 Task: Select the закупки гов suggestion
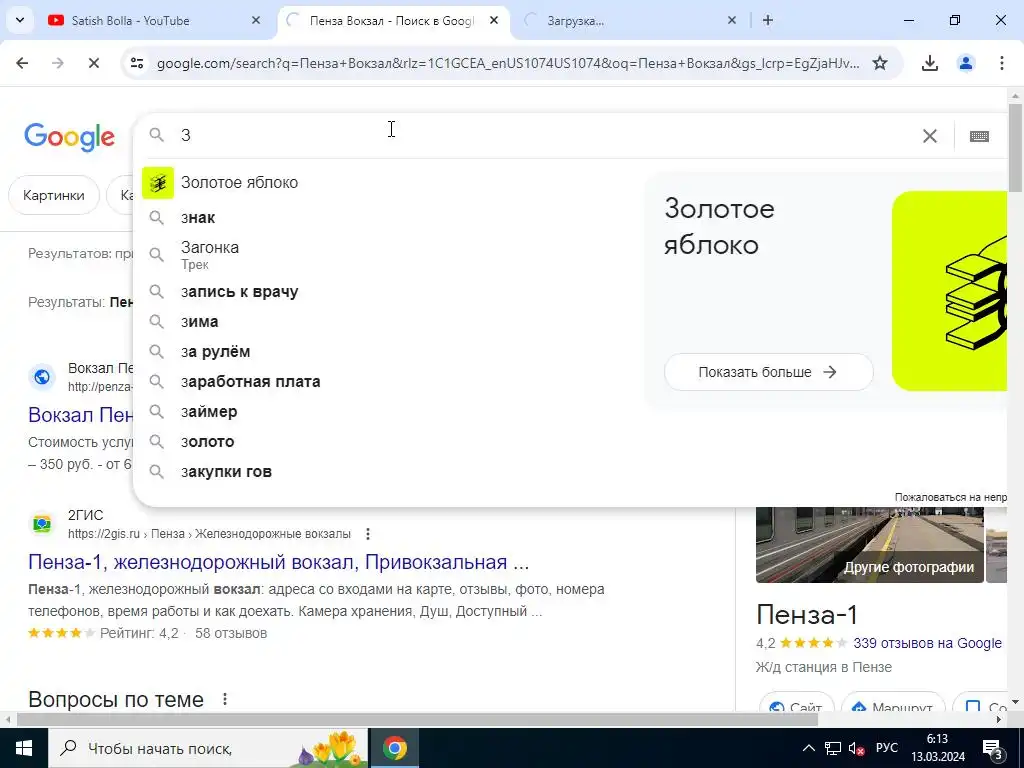coord(392,472)
